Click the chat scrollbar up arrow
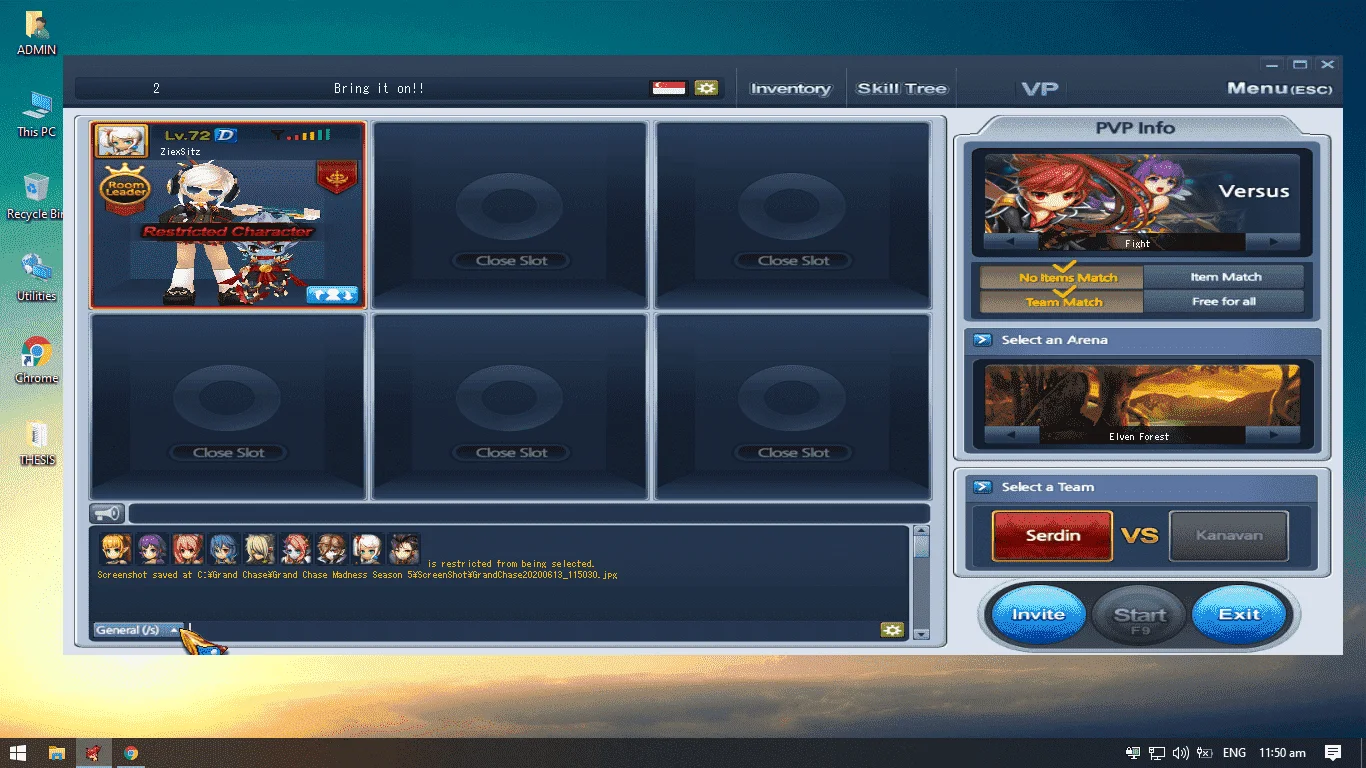This screenshot has width=1366, height=768. pyautogui.click(x=921, y=533)
